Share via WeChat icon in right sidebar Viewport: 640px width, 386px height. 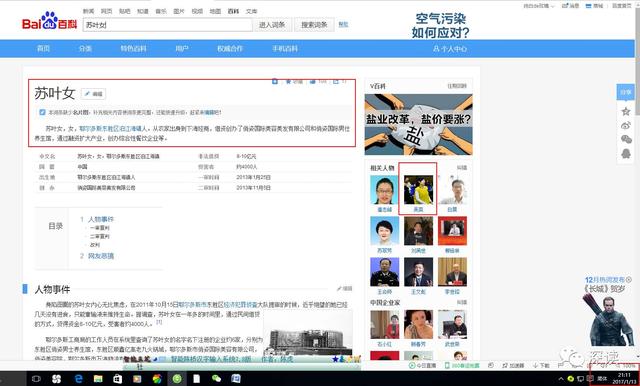pos(626,140)
